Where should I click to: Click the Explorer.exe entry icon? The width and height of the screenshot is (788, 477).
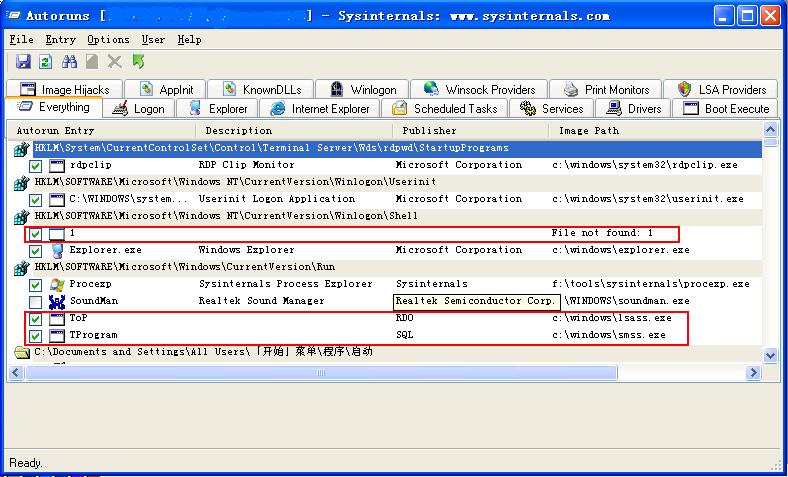pyautogui.click(x=57, y=251)
